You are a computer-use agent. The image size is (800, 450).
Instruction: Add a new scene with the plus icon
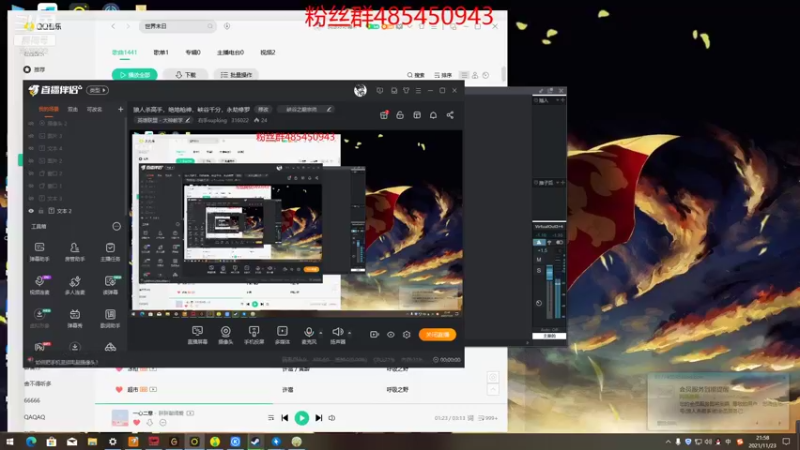point(120,109)
